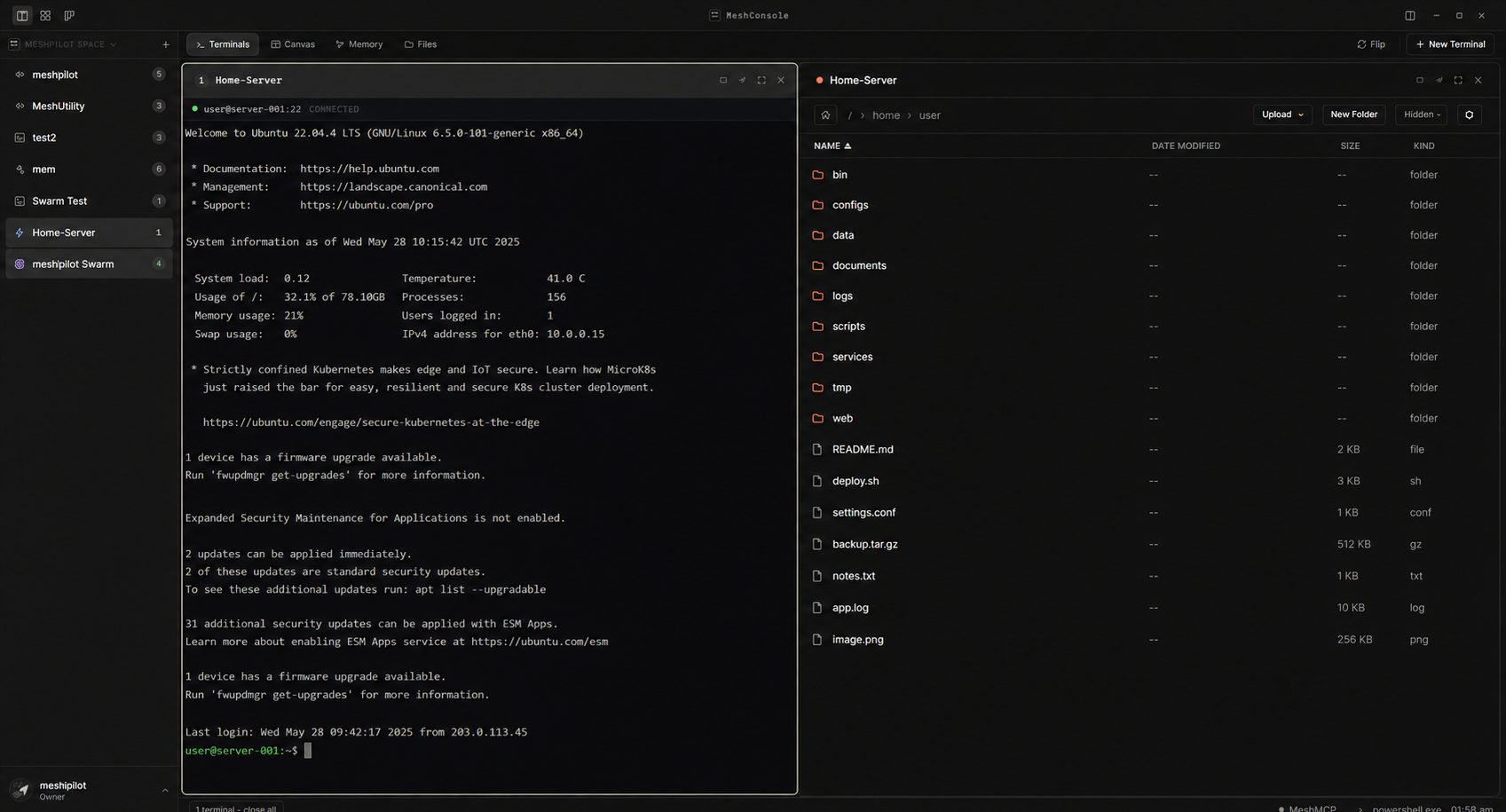Flip the terminal panes
1506x812 pixels.
click(x=1371, y=44)
